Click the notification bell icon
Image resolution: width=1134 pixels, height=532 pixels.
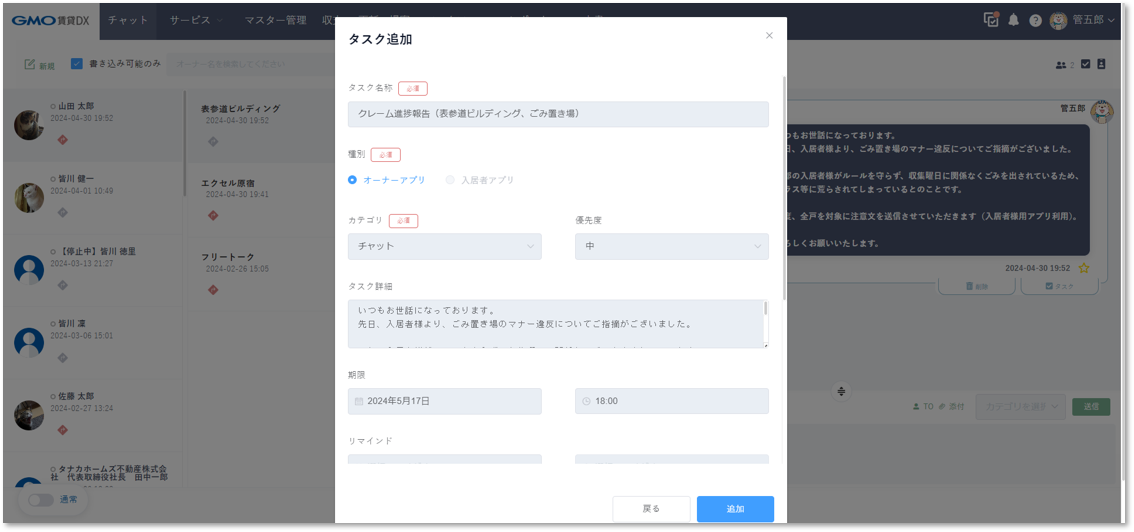click(x=1013, y=20)
